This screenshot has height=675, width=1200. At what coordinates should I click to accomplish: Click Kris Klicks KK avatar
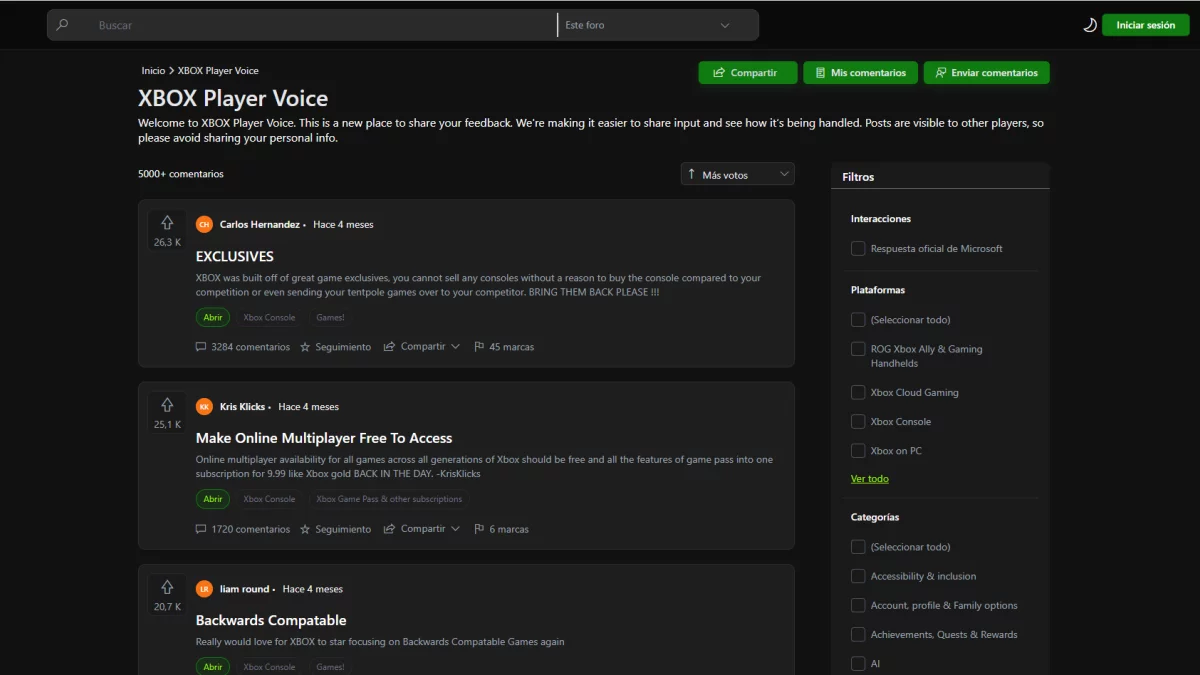(204, 406)
